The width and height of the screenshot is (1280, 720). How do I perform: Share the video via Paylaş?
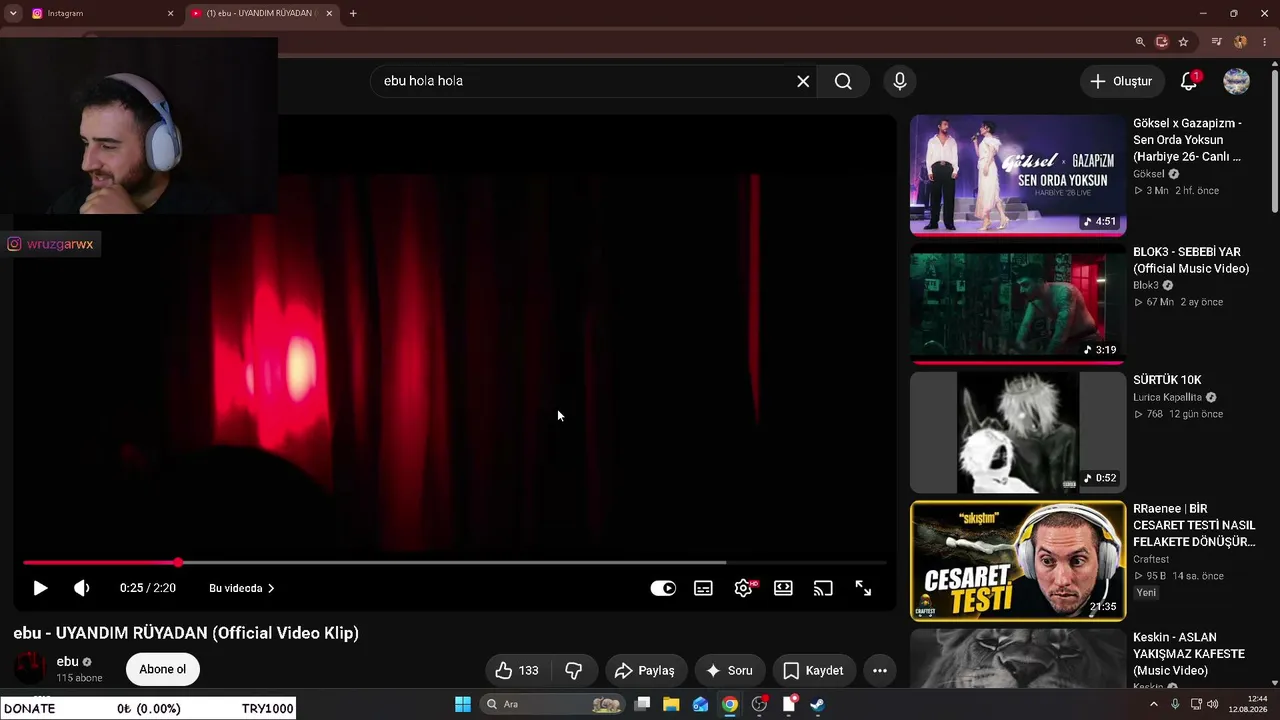click(x=645, y=670)
